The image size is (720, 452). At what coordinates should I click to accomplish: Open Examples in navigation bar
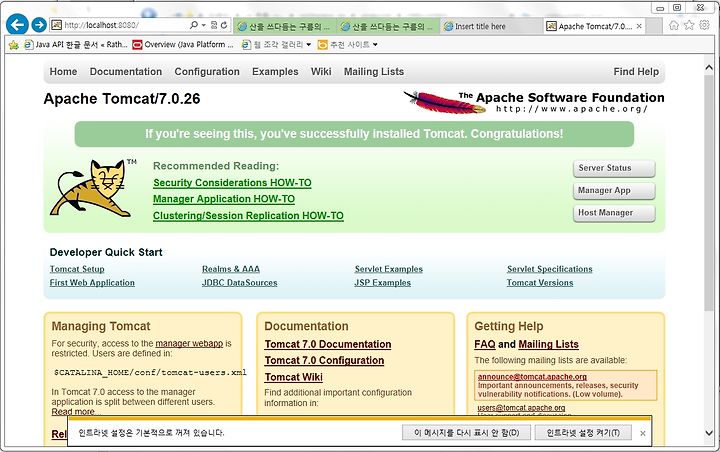click(275, 72)
